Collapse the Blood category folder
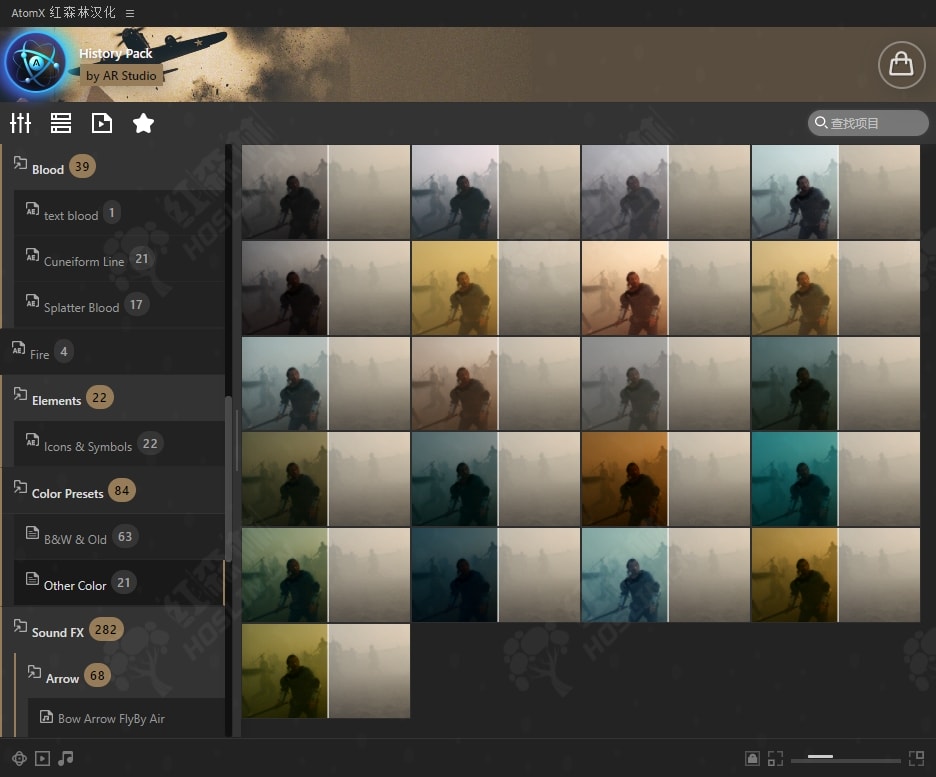This screenshot has width=936, height=777. point(47,168)
